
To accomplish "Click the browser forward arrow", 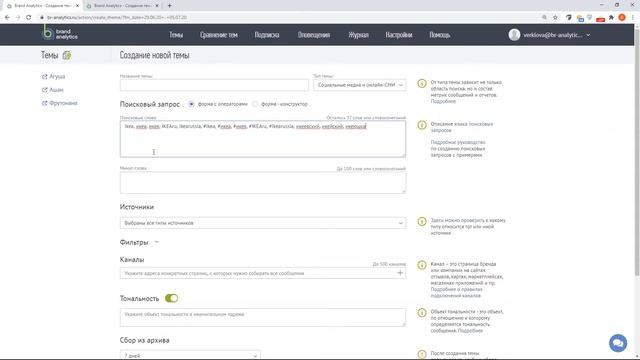I will 18,18.
